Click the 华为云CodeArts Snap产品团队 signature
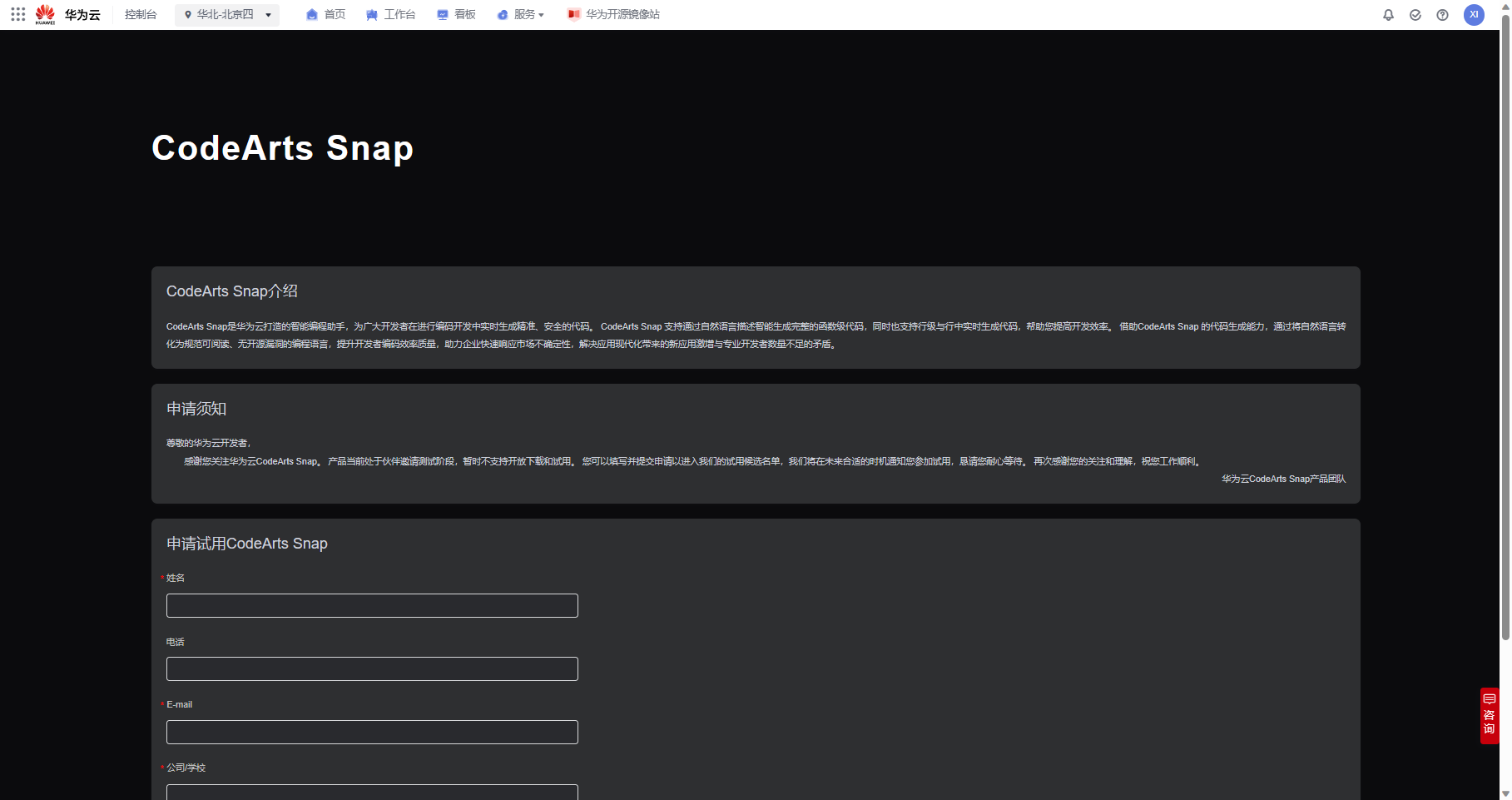The image size is (1512, 800). click(x=1283, y=479)
